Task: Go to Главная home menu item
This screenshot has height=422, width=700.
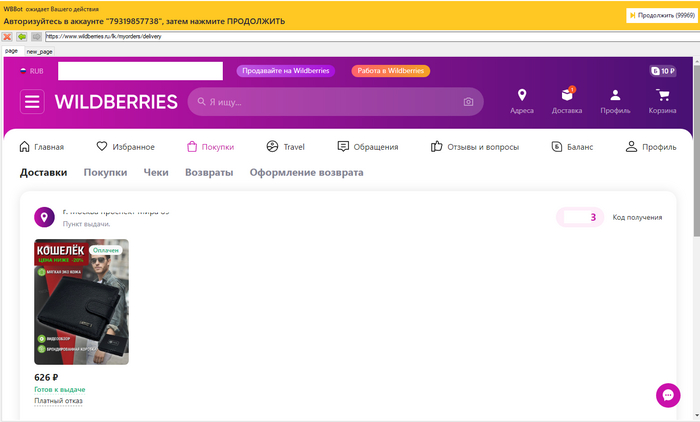Action: 42,146
